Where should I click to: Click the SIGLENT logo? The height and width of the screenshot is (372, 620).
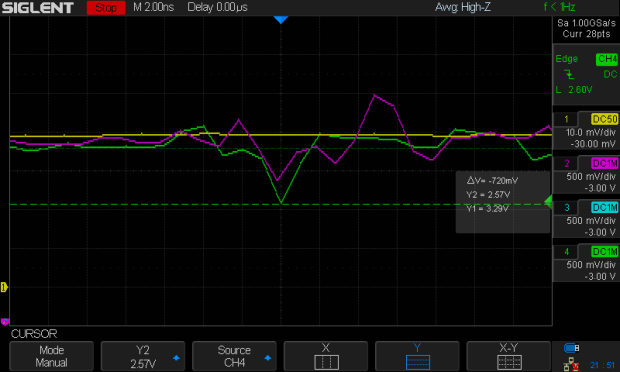point(38,8)
